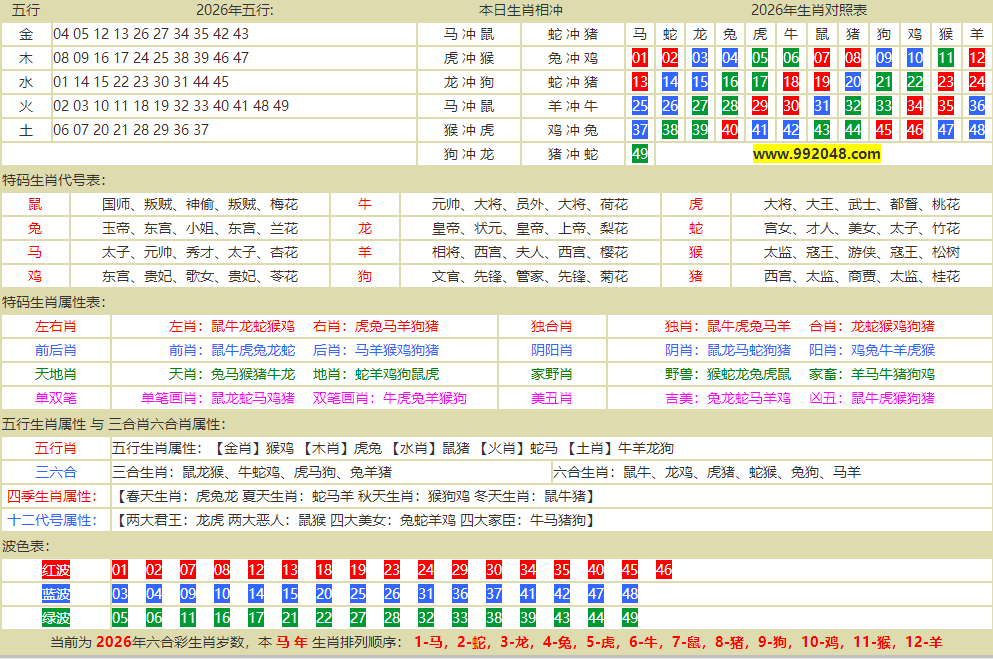This screenshot has height=659, width=993.
Task: Select the 五行肖 category label
Action: pyautogui.click(x=56, y=448)
